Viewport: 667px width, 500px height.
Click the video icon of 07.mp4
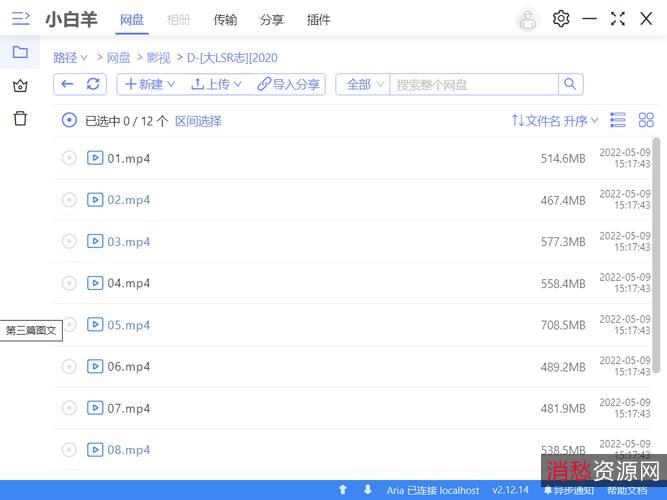pos(95,408)
